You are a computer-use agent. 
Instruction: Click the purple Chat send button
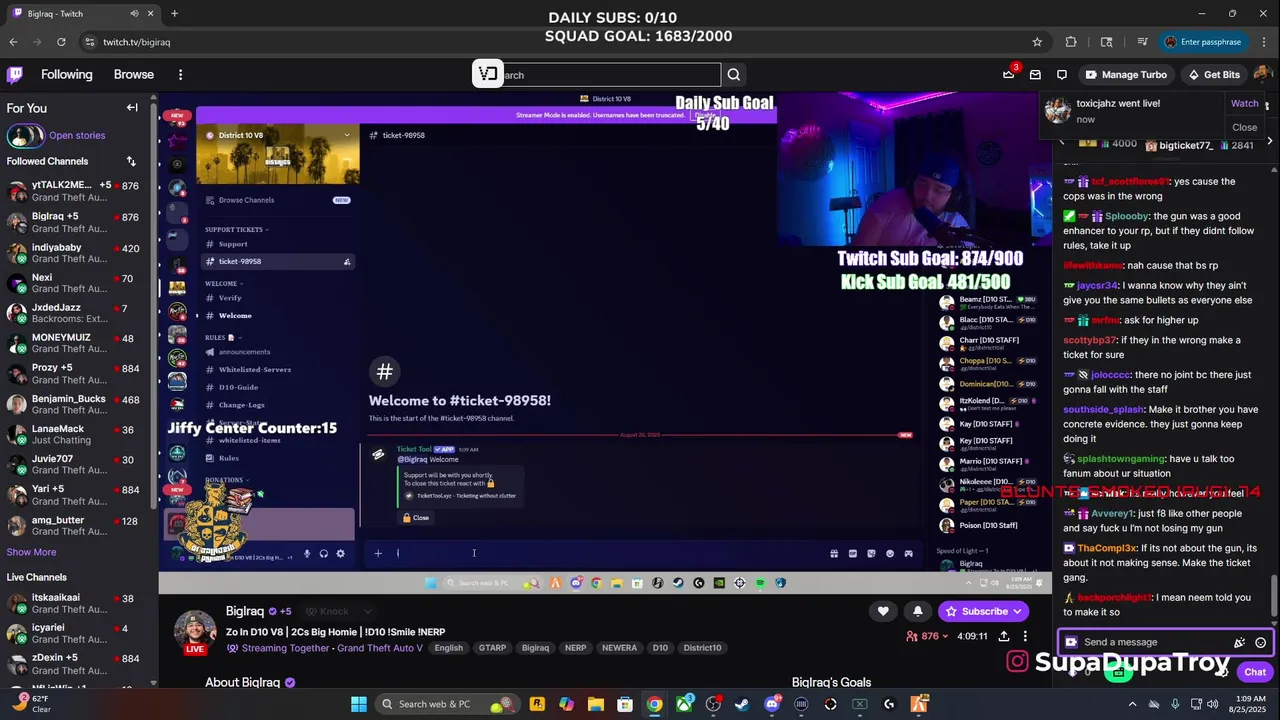[x=1255, y=672]
